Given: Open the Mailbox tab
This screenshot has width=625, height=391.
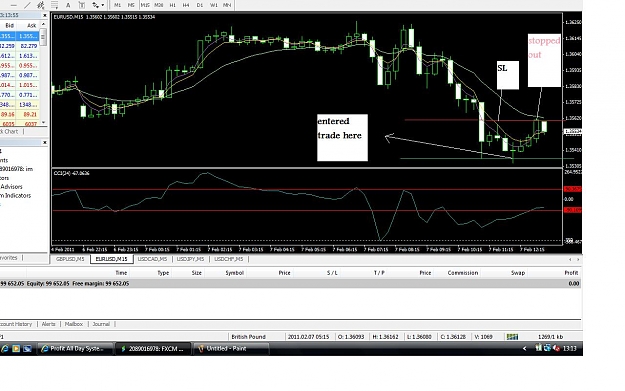Looking at the screenshot, I should [x=74, y=324].
